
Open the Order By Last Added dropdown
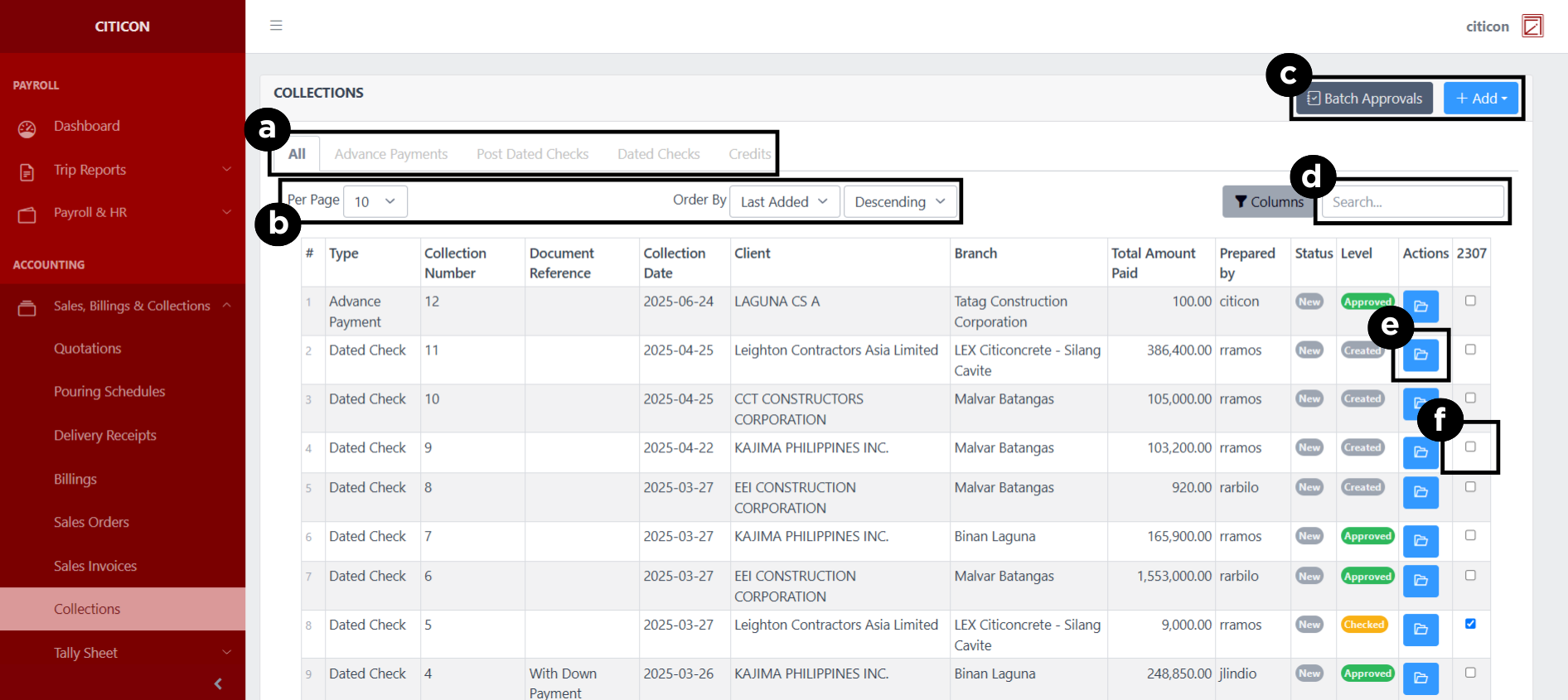(x=784, y=201)
